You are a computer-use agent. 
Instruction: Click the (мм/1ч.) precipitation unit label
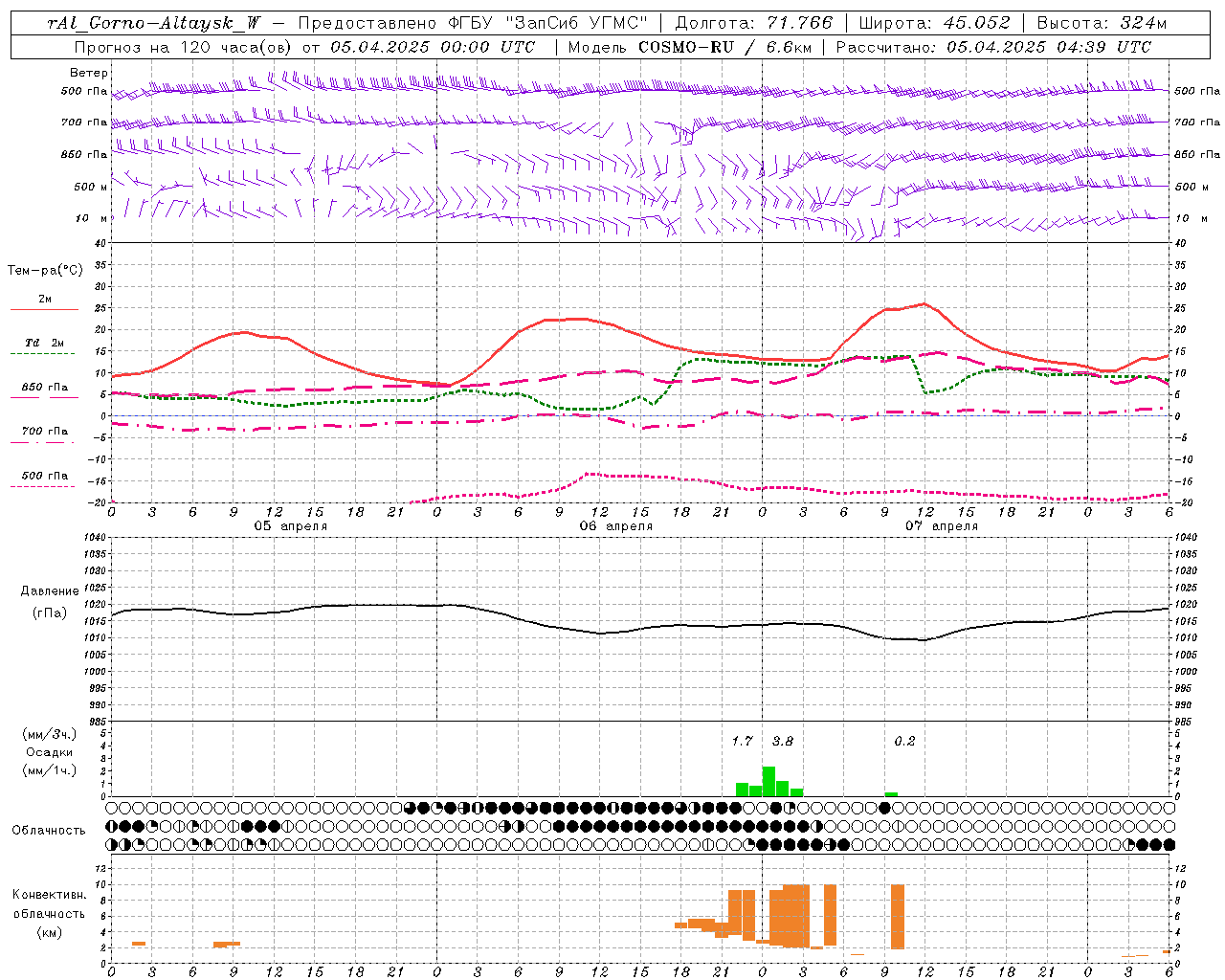click(x=50, y=770)
